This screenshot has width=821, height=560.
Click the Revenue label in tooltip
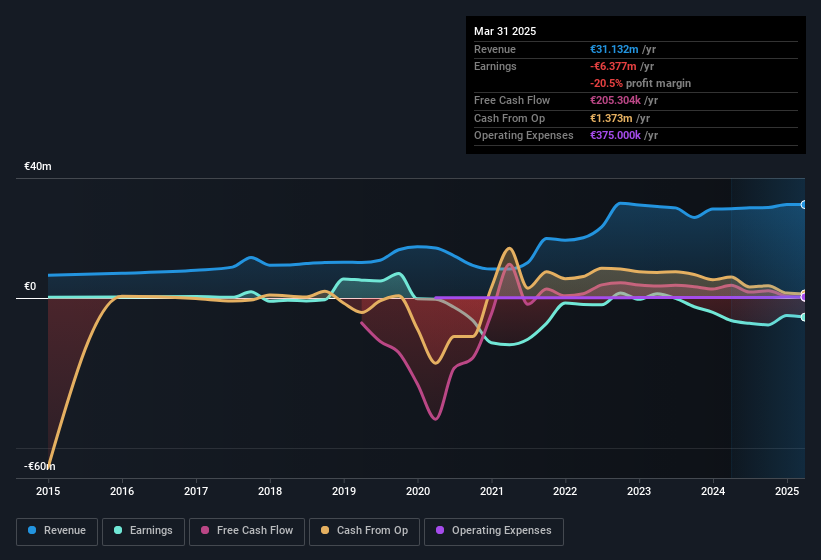tap(495, 49)
